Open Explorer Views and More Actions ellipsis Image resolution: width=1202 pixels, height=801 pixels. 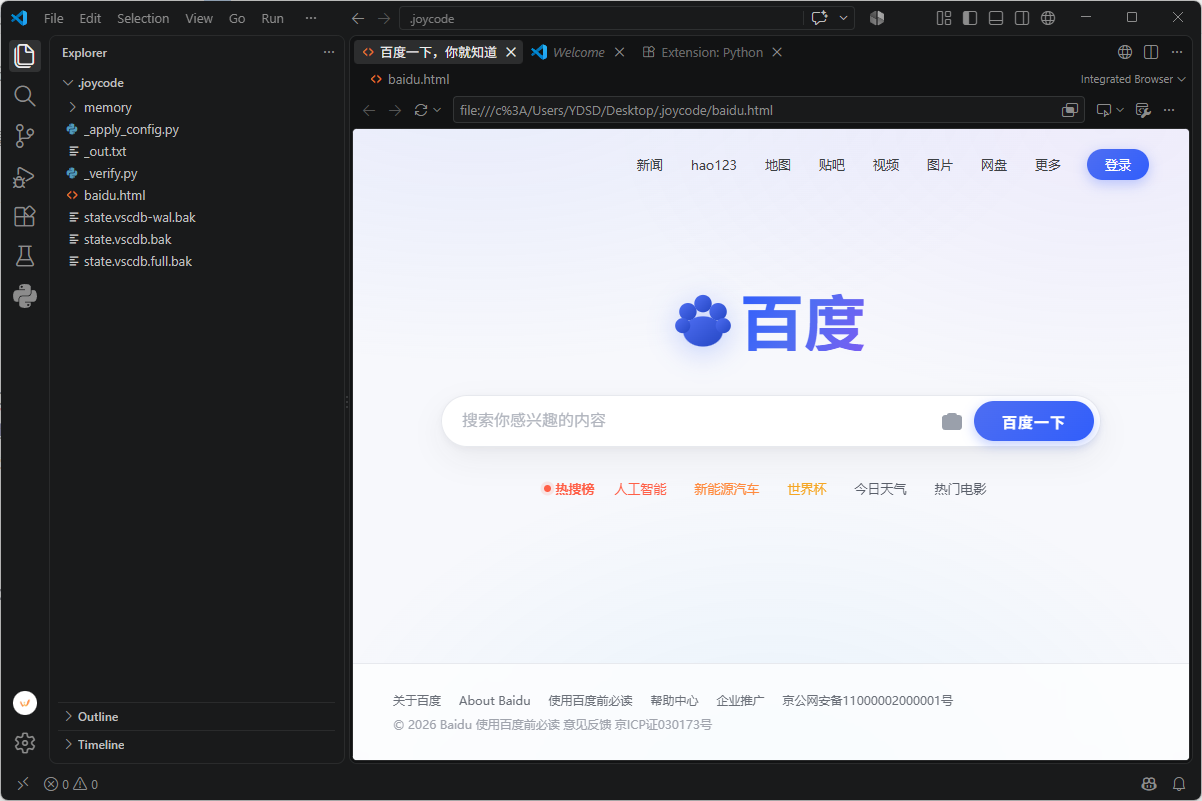tap(329, 52)
